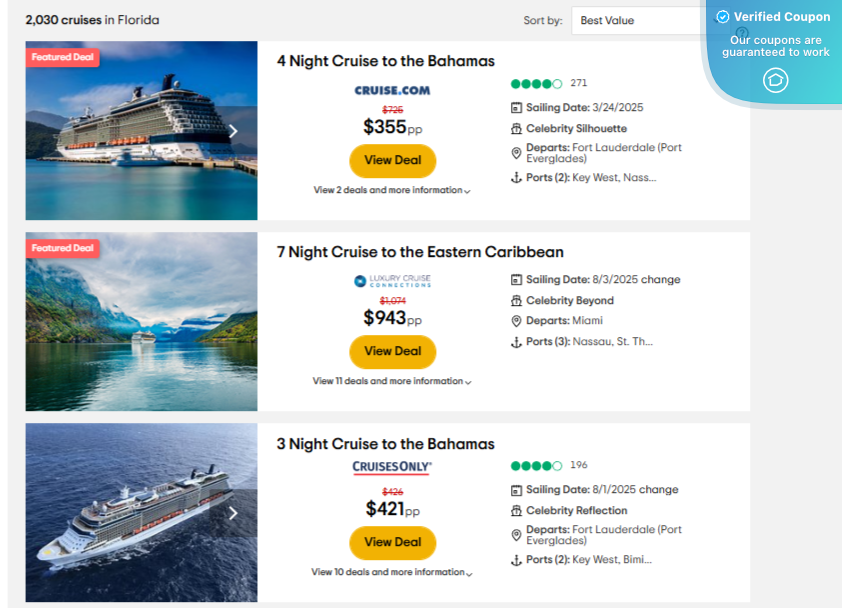The width and height of the screenshot is (842, 608).
Task: Expand View 10 deals and more information
Action: click(x=390, y=571)
